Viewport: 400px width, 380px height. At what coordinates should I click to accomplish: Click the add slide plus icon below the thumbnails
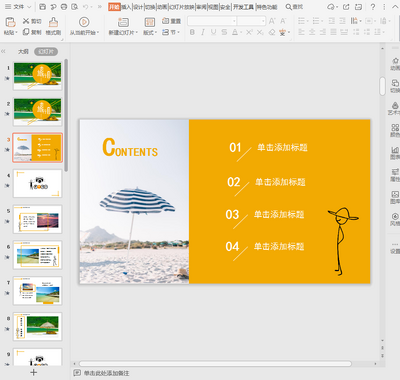point(34,372)
